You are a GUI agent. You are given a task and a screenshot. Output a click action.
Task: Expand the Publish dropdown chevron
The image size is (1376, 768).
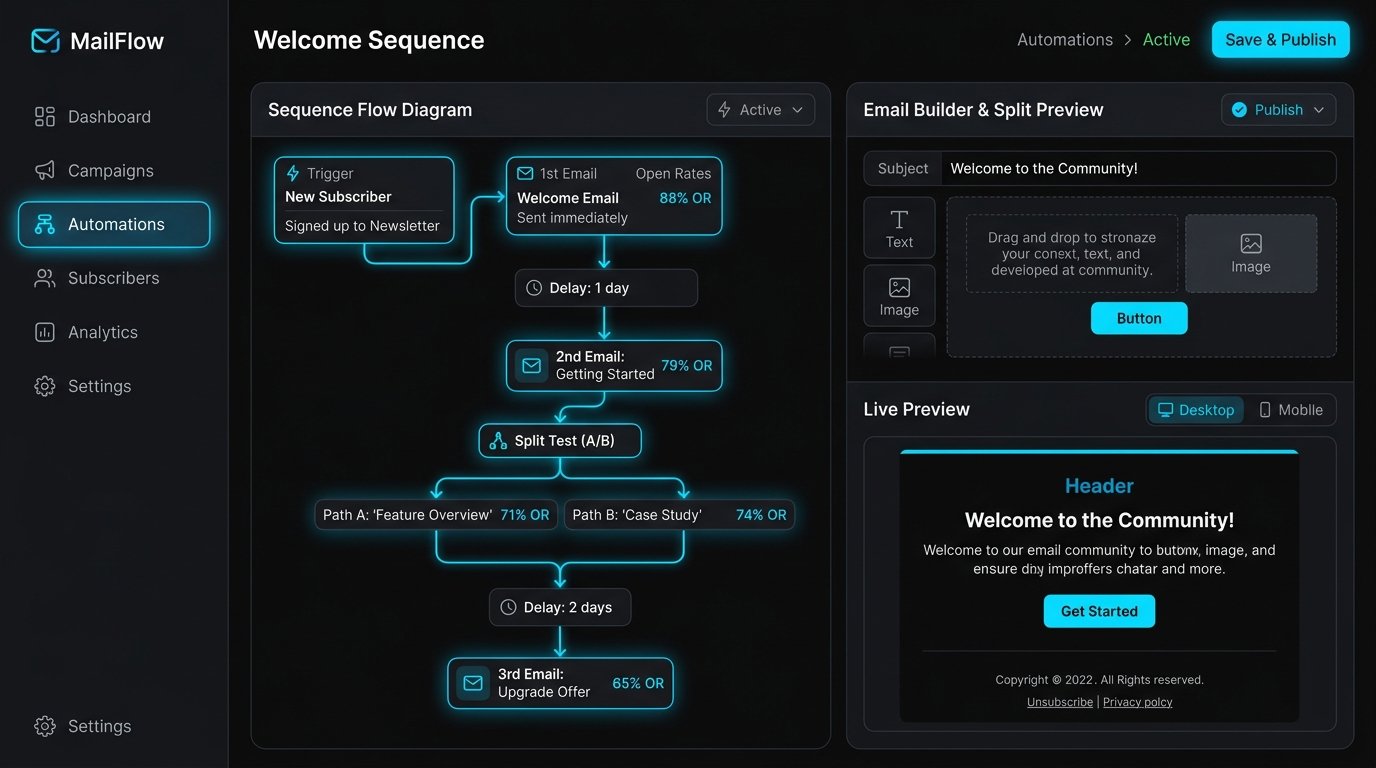1319,110
